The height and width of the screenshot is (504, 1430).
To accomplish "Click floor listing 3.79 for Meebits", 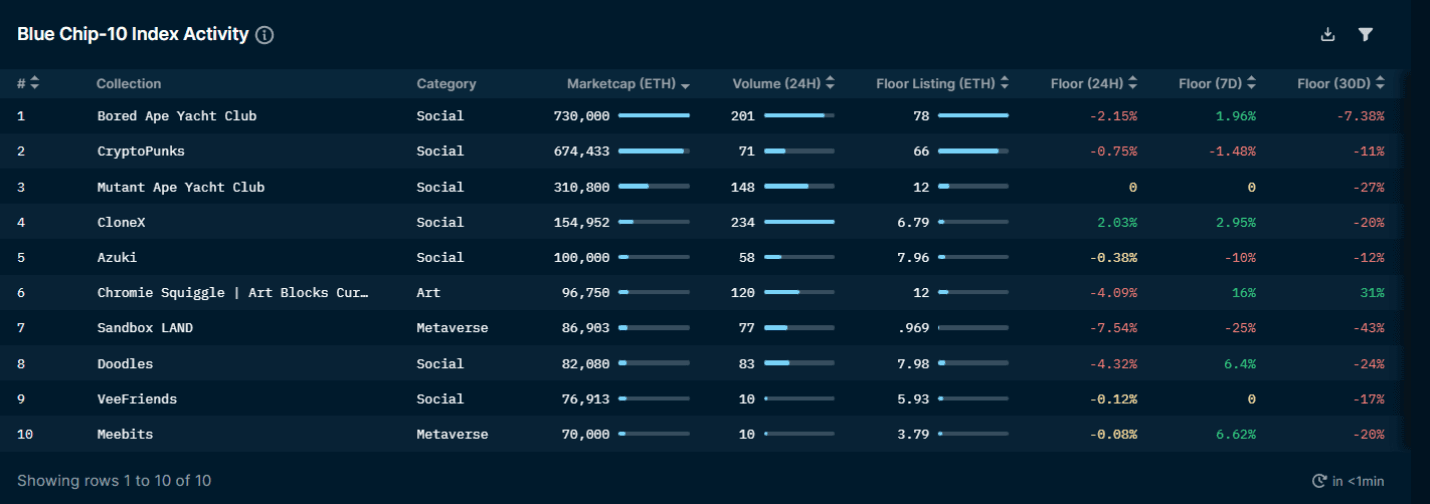I will pos(913,434).
